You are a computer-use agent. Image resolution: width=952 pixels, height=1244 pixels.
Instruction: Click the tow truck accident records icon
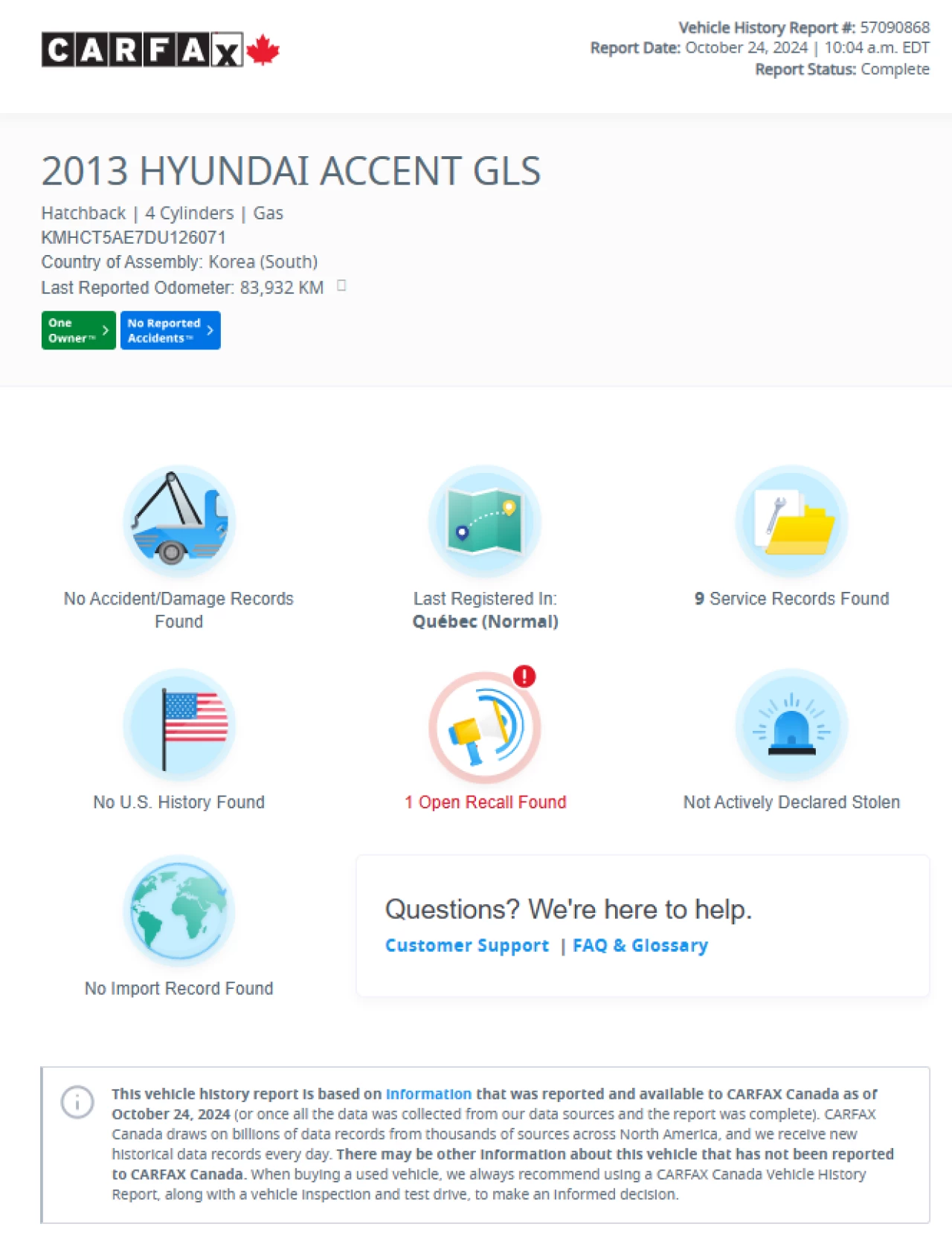pos(179,521)
